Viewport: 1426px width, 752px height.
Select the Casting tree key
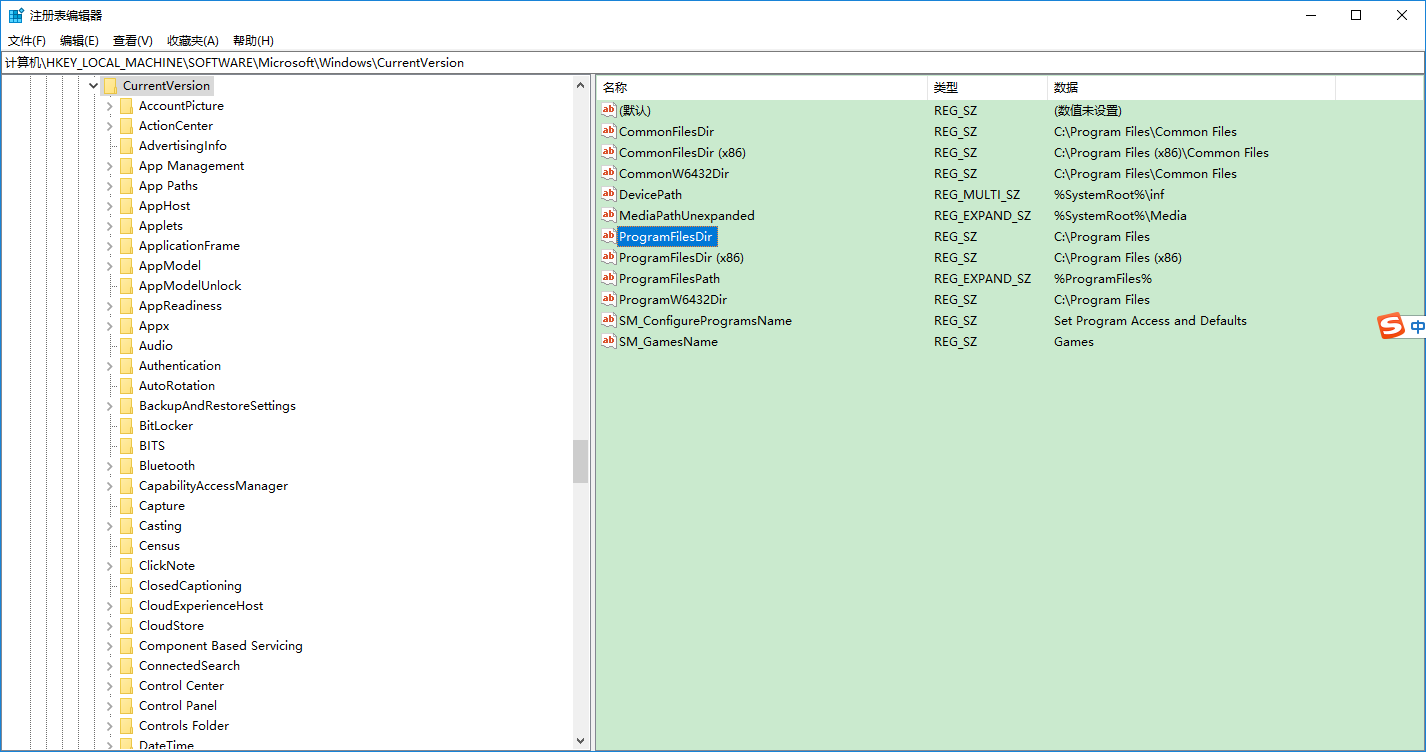click(160, 526)
